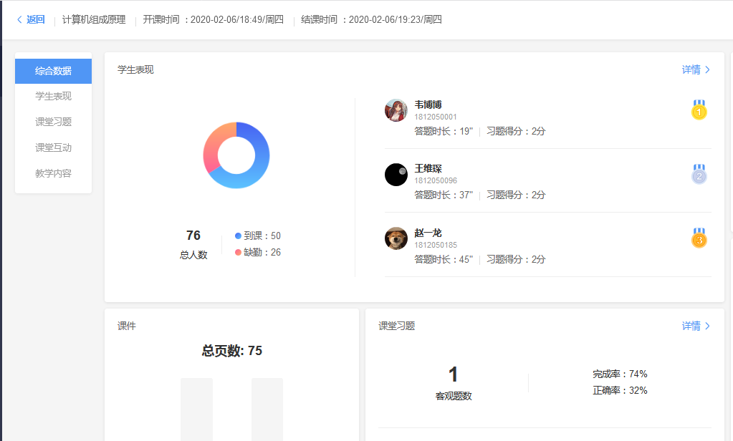The width and height of the screenshot is (733, 441).
Task: Expand 详情 for 课堂习题 panel
Action: pyautogui.click(x=695, y=326)
